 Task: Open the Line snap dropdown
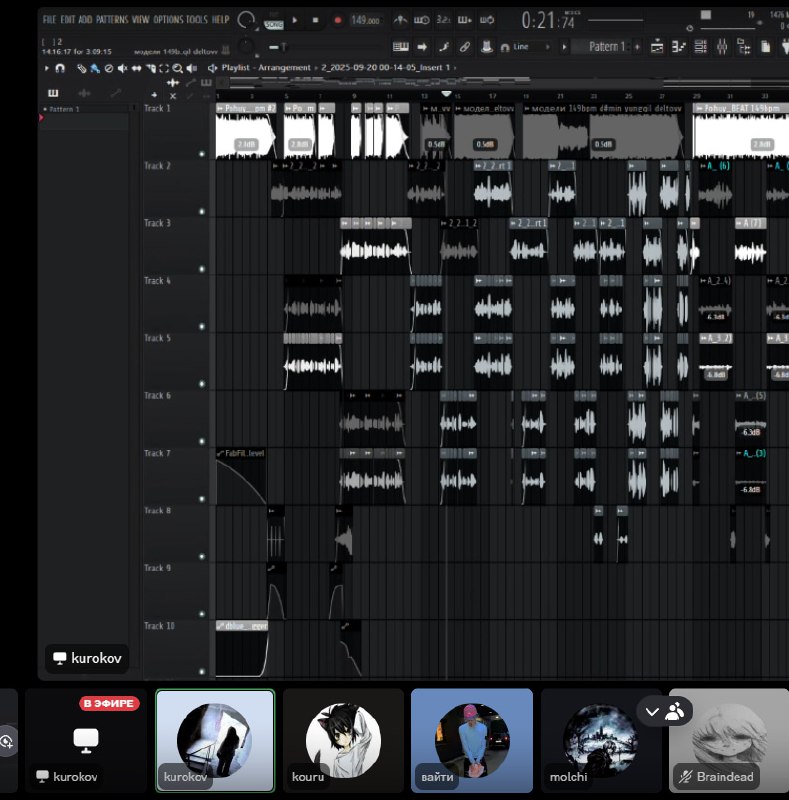(x=526, y=47)
